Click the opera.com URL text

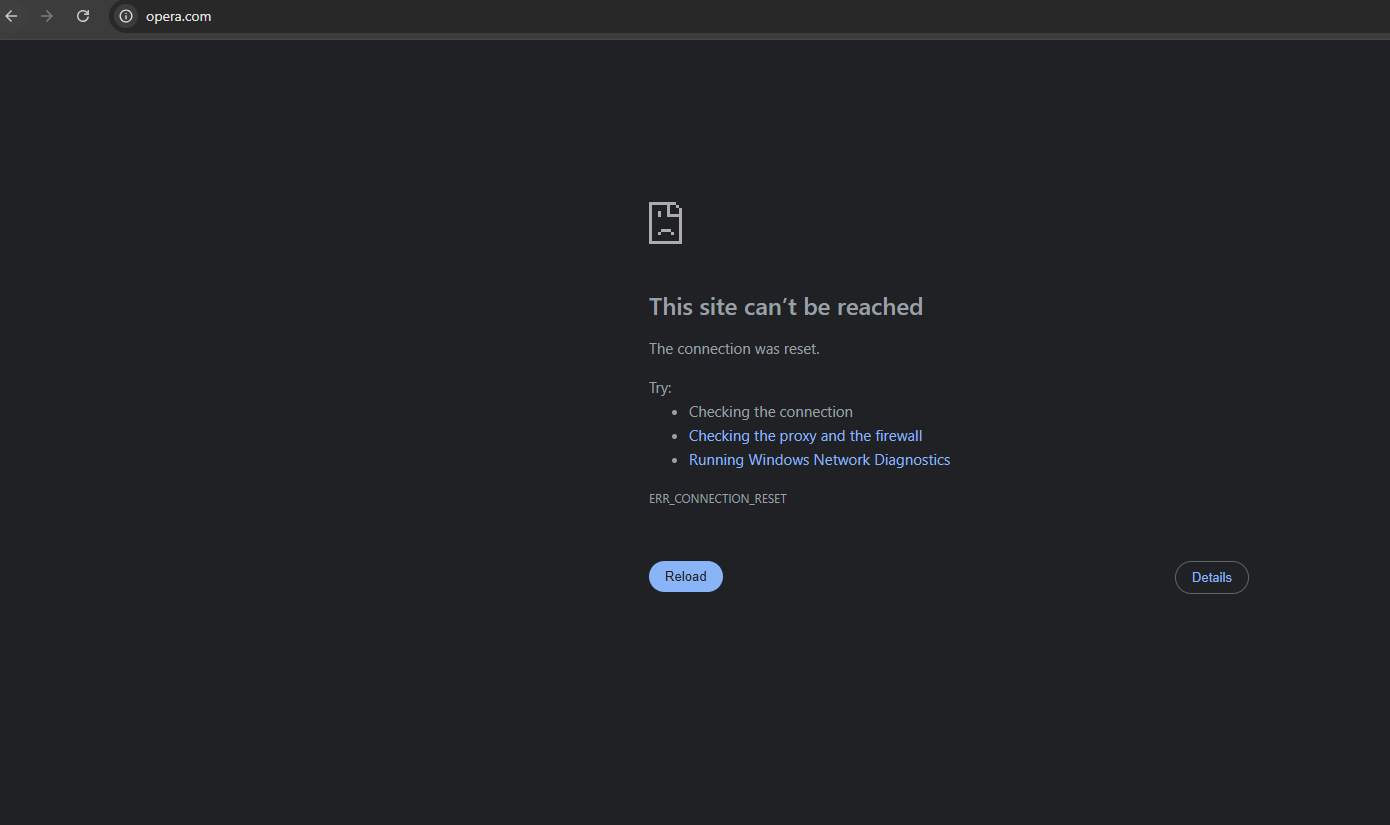178,16
